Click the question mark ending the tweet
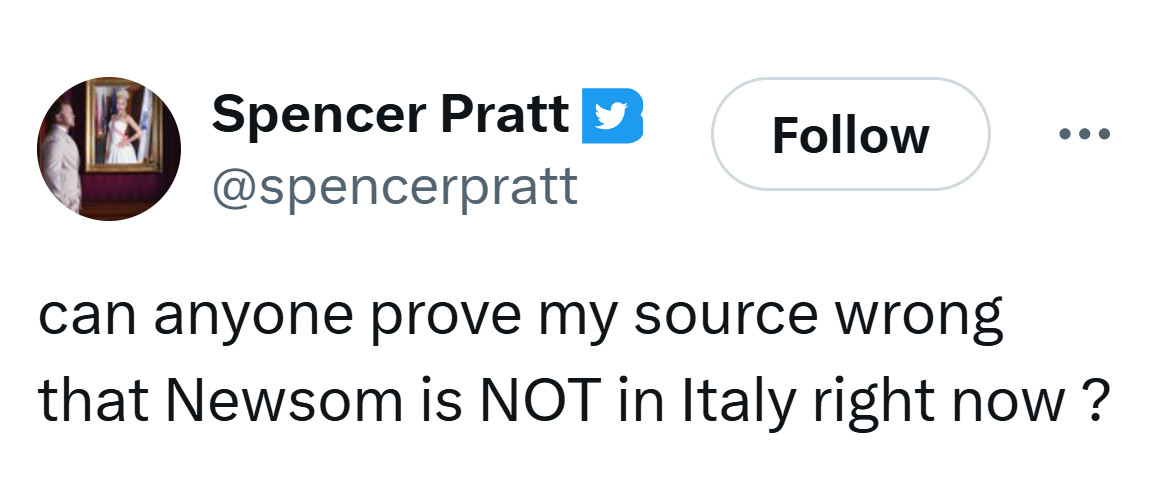Viewport: 1150px width, 498px height. click(1097, 399)
